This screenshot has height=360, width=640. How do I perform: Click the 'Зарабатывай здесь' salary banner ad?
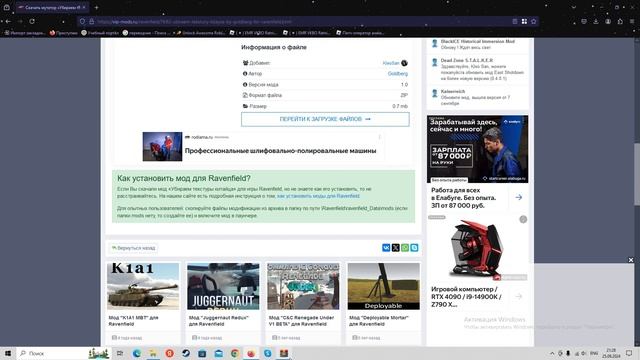(478, 149)
